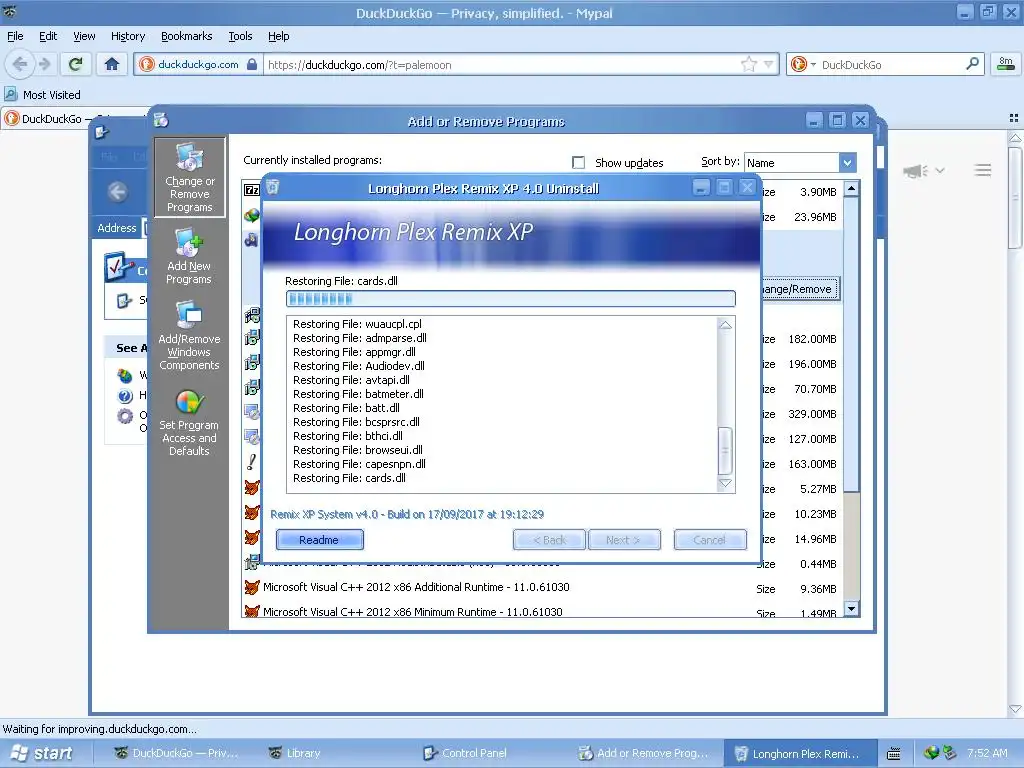Select Change or Remove Programs sidebar icon

189,177
